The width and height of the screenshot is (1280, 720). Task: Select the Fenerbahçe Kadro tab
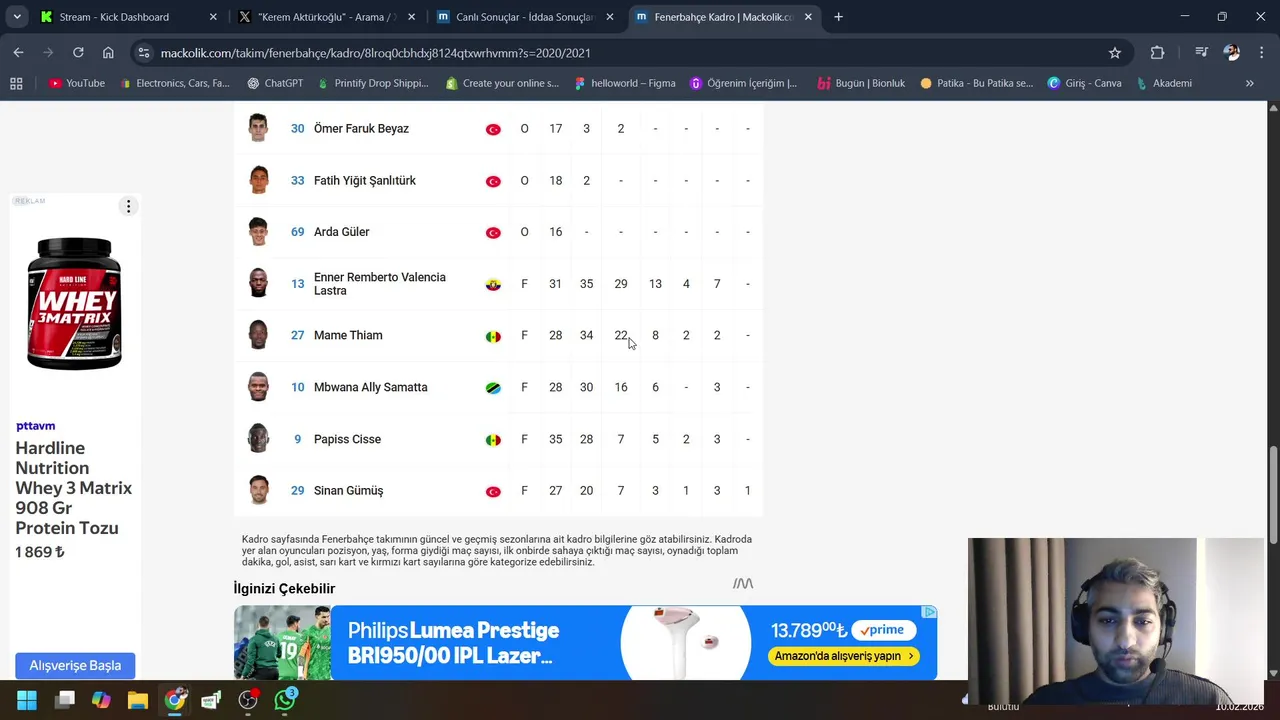click(723, 17)
